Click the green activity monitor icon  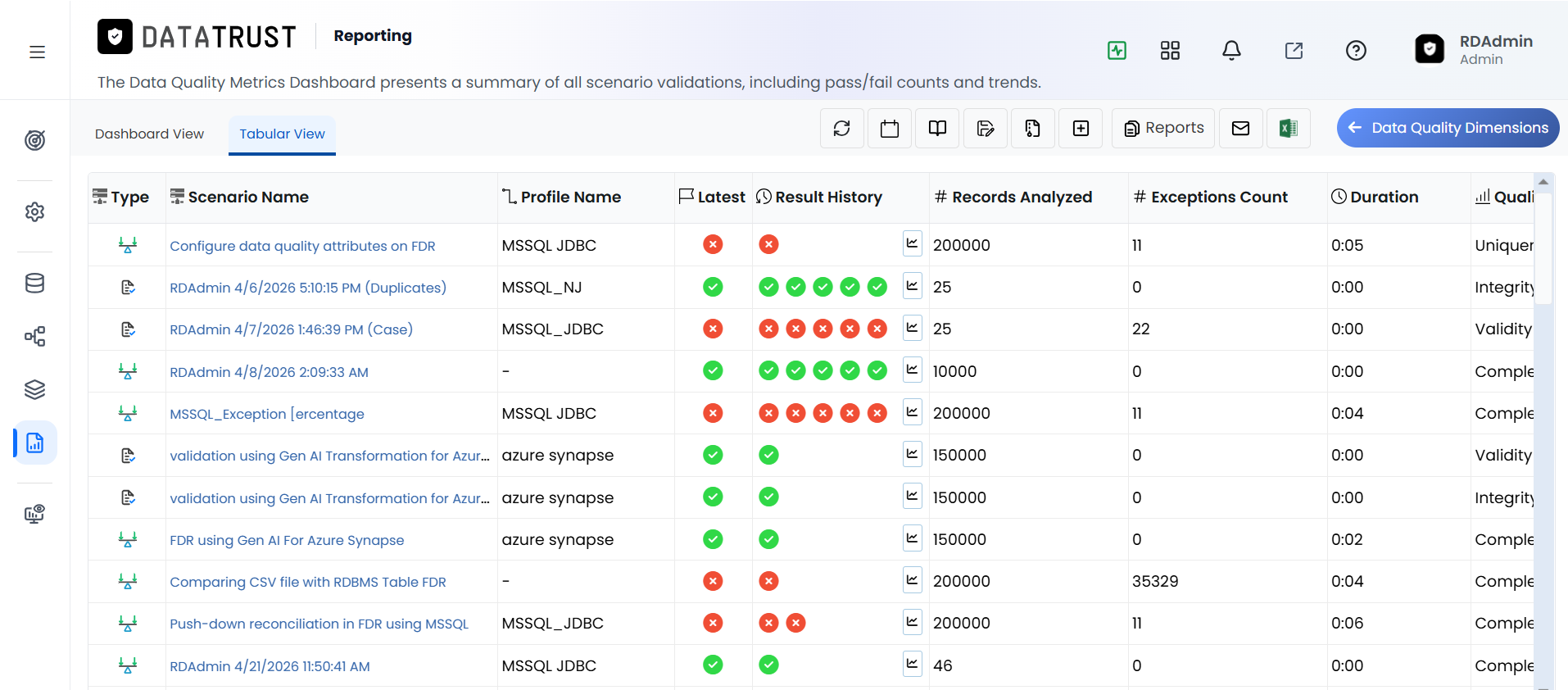(1117, 51)
